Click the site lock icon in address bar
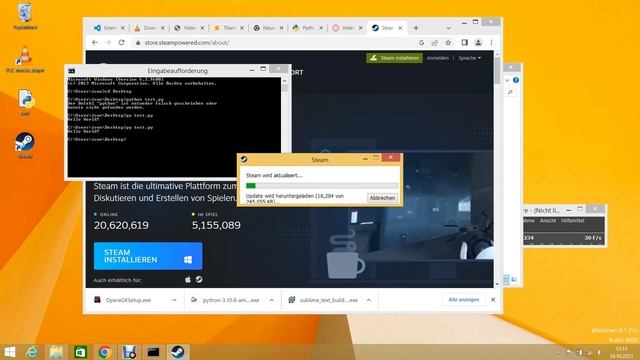This screenshot has height=360, width=640. (138, 42)
